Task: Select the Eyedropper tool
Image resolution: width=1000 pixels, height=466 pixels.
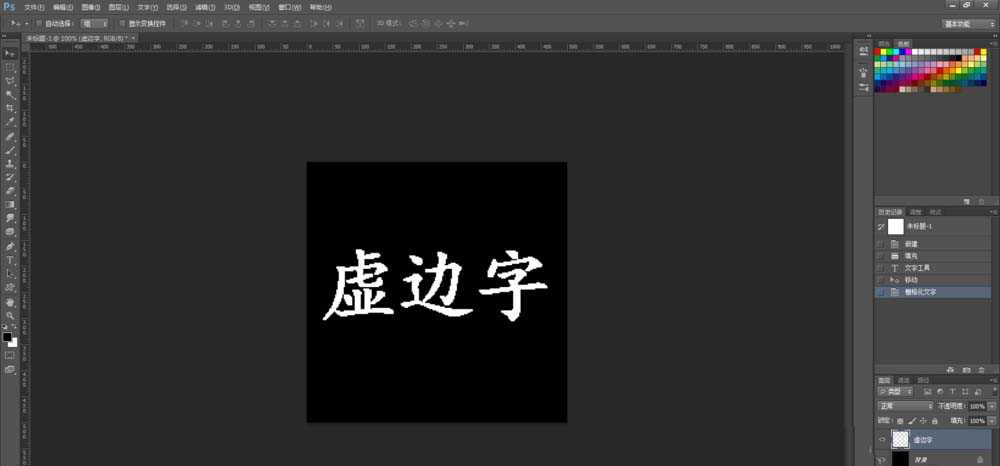Action: pyautogui.click(x=10, y=122)
